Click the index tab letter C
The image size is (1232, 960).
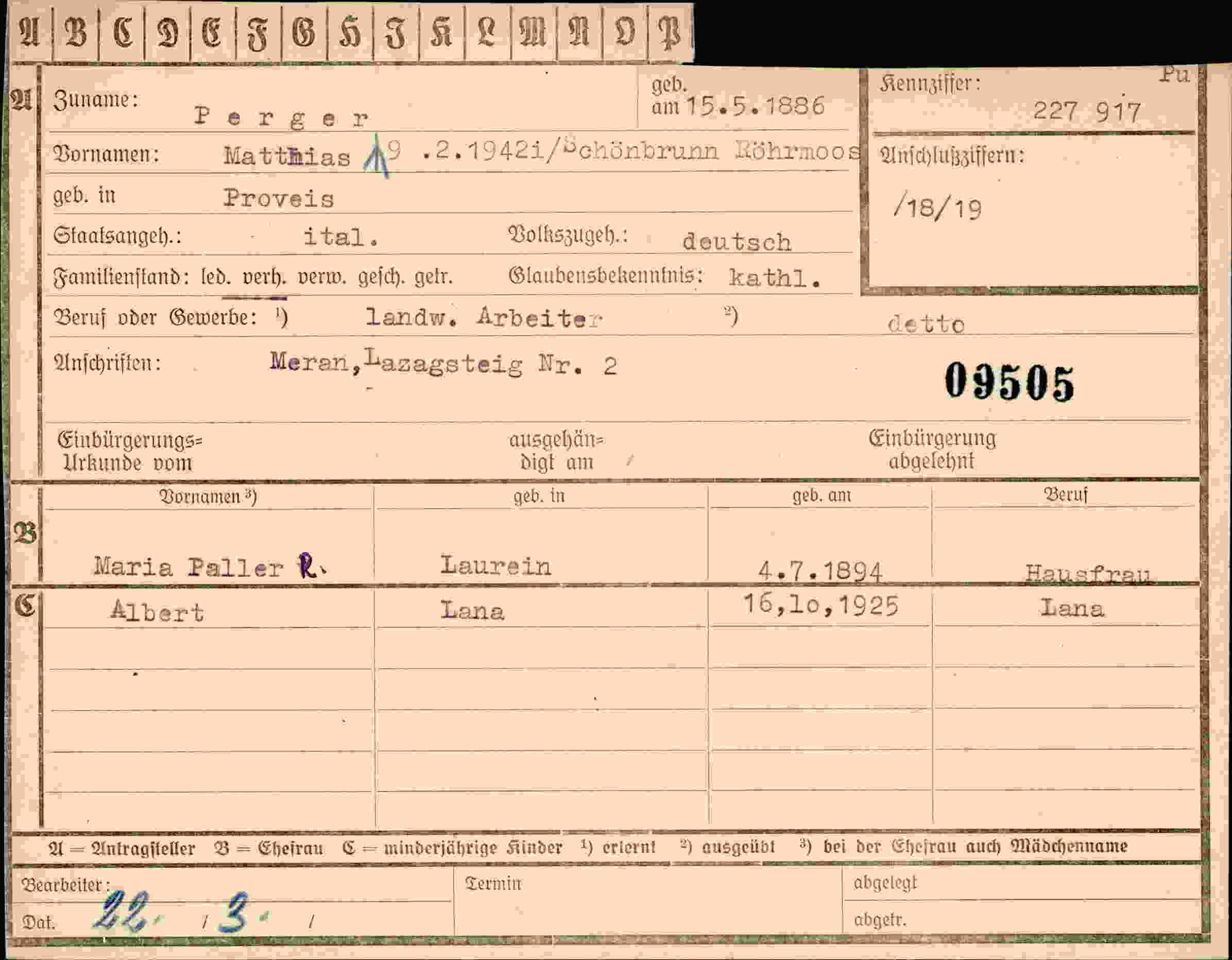(123, 31)
